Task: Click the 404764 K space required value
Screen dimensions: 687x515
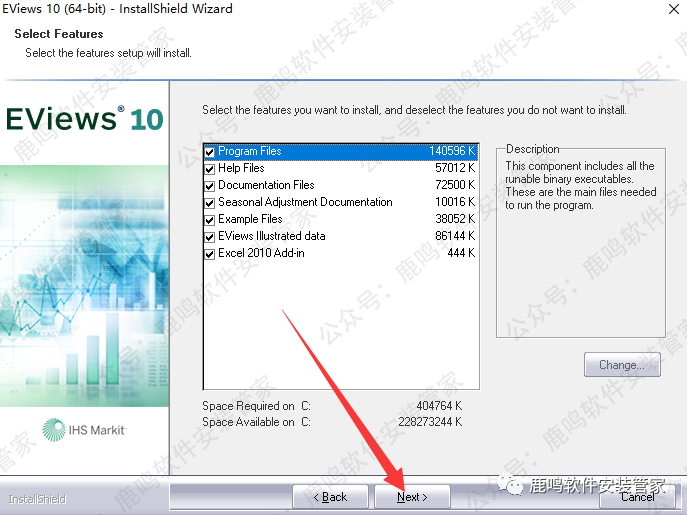Action: pos(439,406)
